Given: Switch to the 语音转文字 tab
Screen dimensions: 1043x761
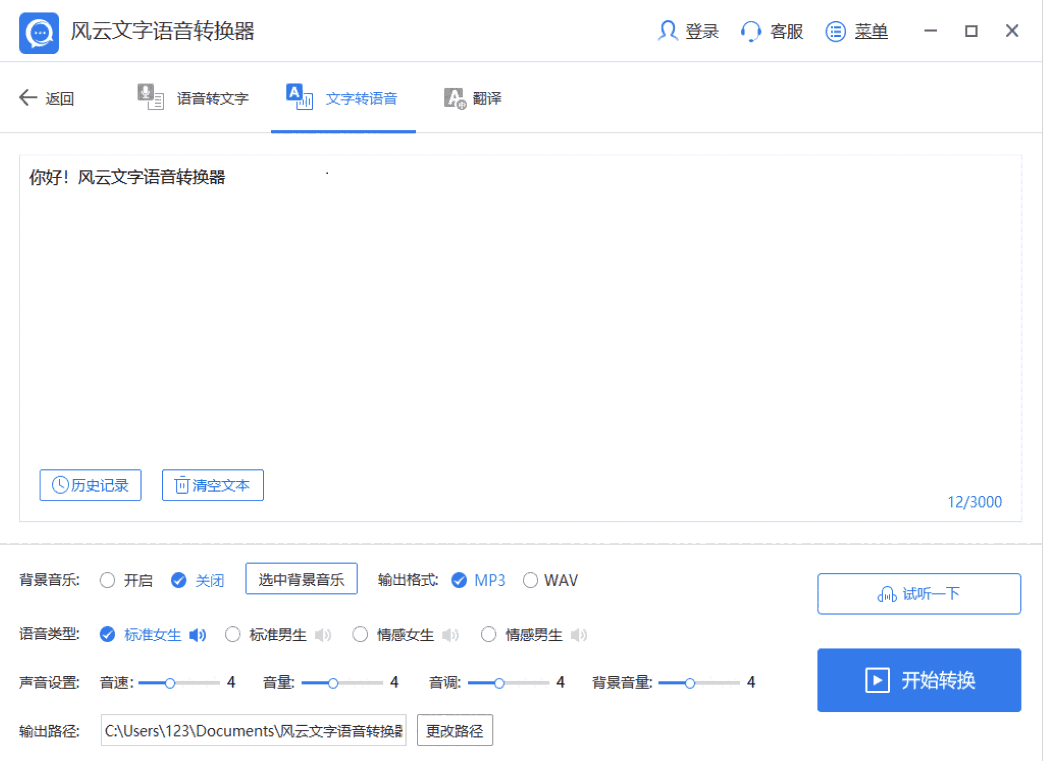Looking at the screenshot, I should tap(193, 98).
